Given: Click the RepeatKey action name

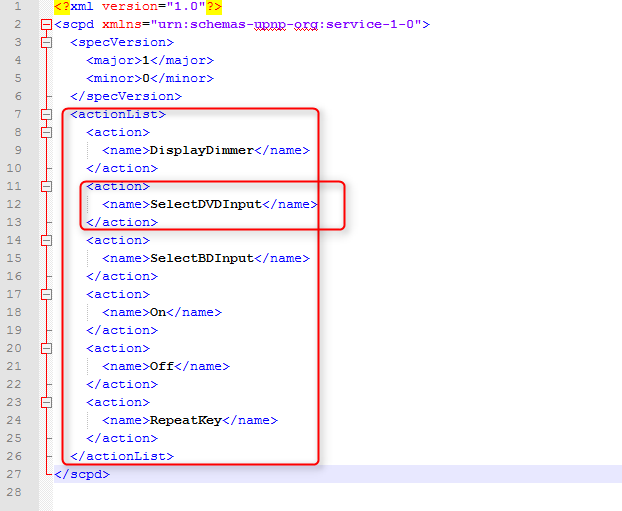Looking at the screenshot, I should pyautogui.click(x=186, y=420).
